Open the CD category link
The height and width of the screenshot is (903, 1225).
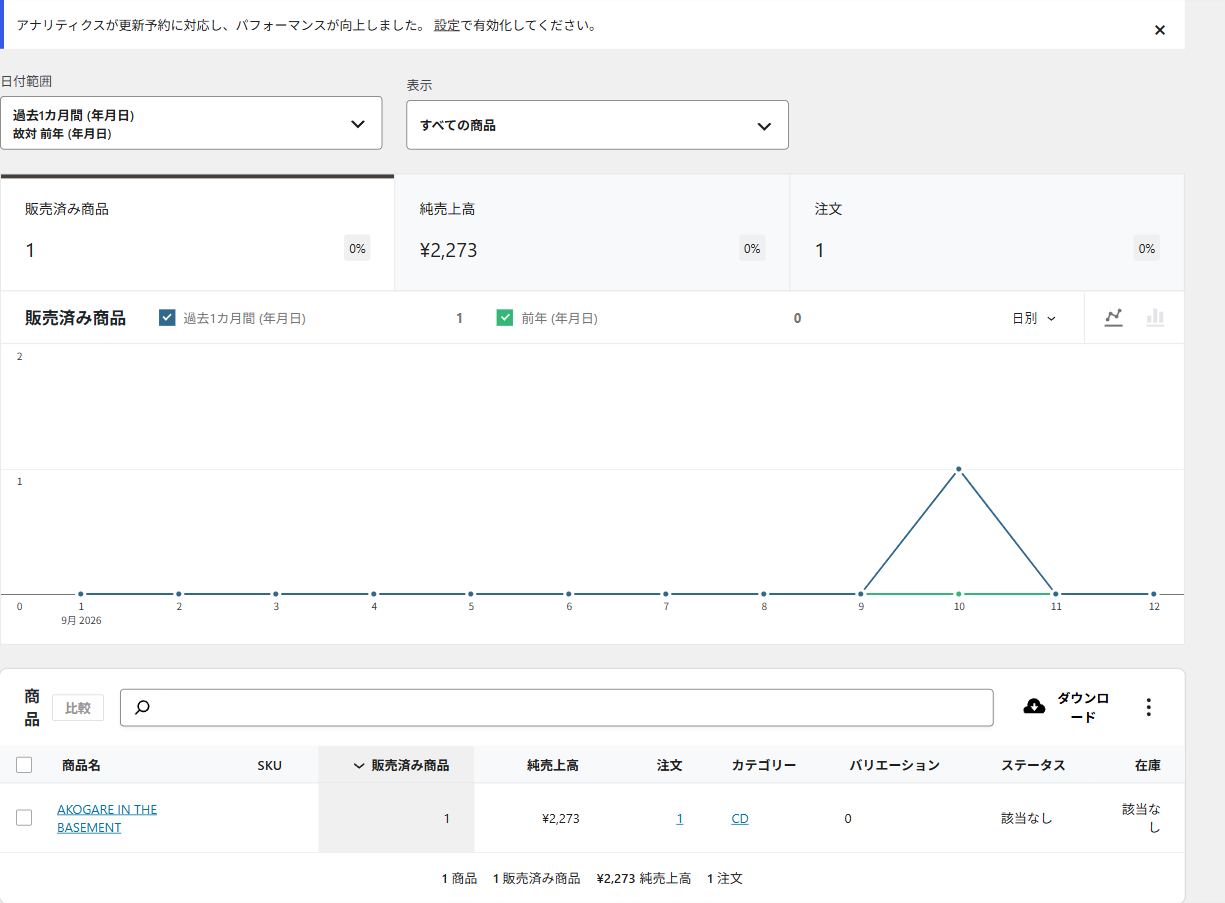click(740, 818)
